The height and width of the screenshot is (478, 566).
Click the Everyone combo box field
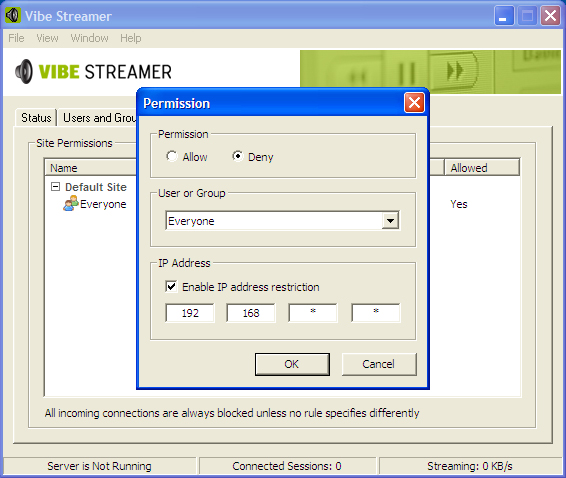282,221
